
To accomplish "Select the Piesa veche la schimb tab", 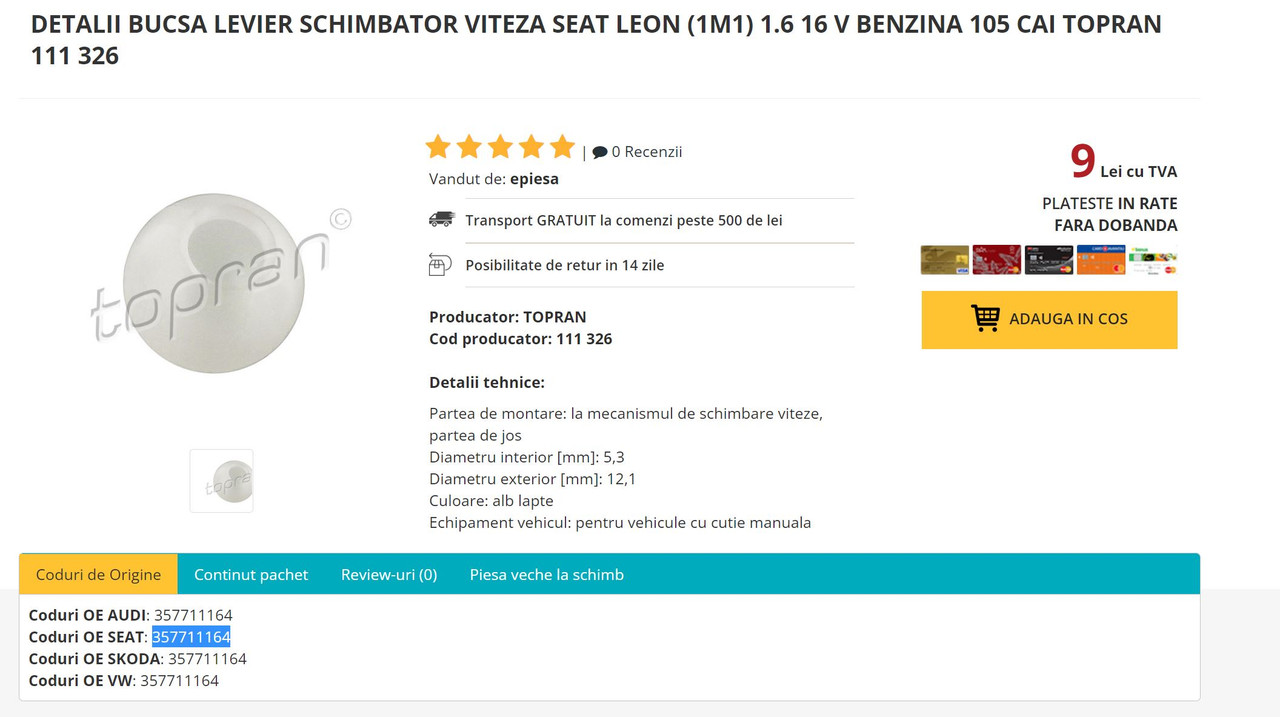I will [547, 574].
